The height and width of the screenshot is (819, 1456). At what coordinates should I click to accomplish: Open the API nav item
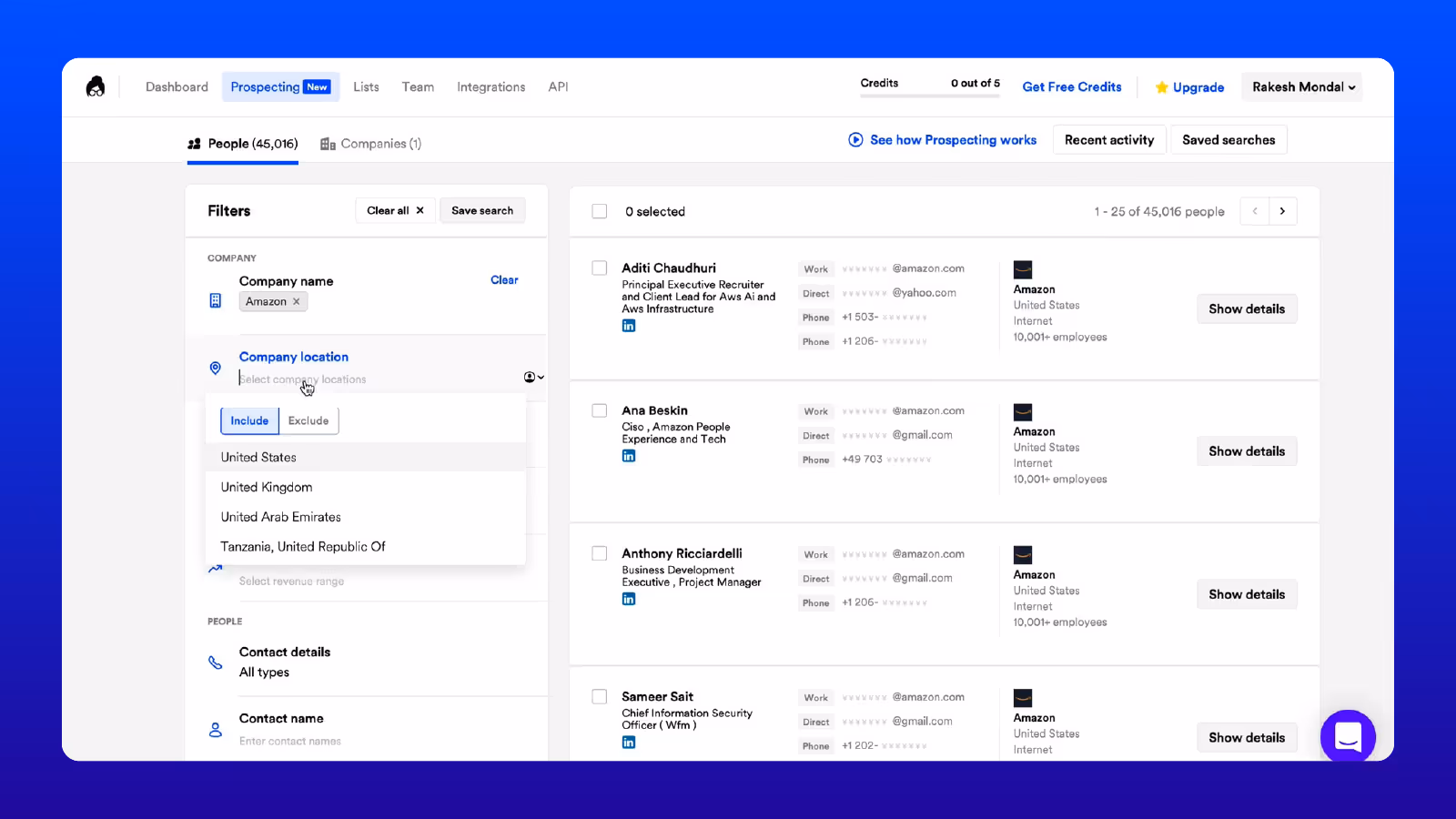coord(558,86)
